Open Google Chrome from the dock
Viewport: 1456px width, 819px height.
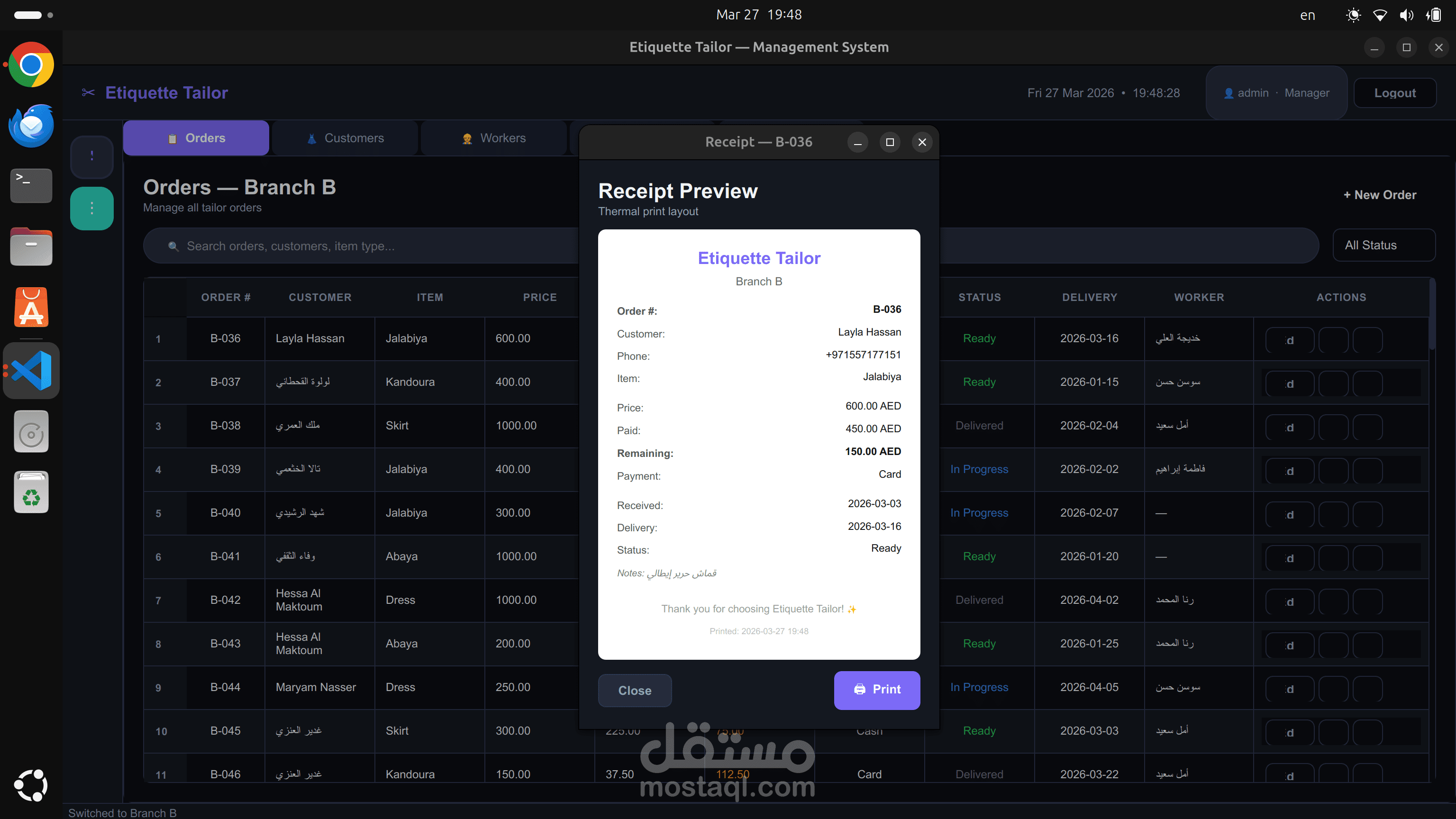pyautogui.click(x=31, y=64)
